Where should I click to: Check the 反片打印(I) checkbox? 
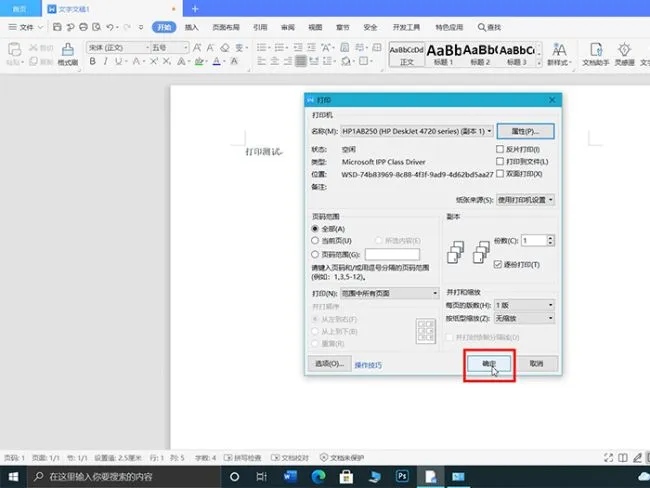[500, 149]
